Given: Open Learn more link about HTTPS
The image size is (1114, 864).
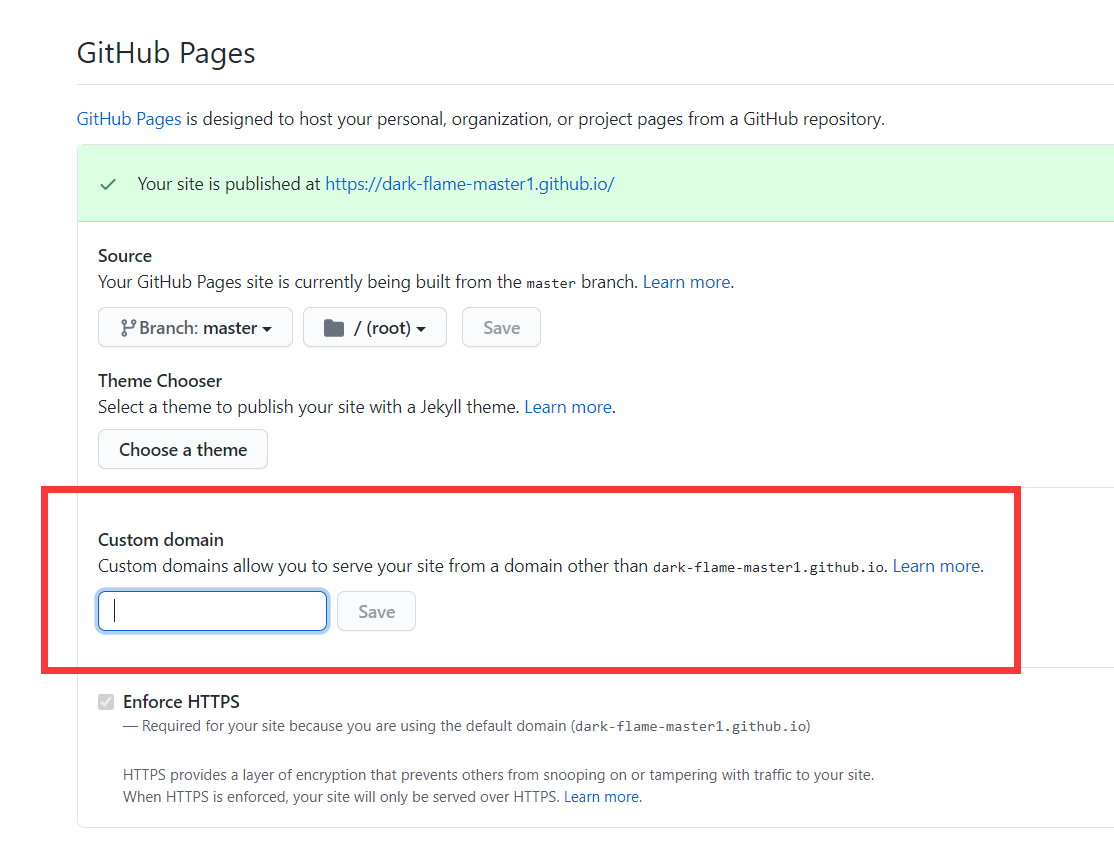Looking at the screenshot, I should pyautogui.click(x=601, y=797).
